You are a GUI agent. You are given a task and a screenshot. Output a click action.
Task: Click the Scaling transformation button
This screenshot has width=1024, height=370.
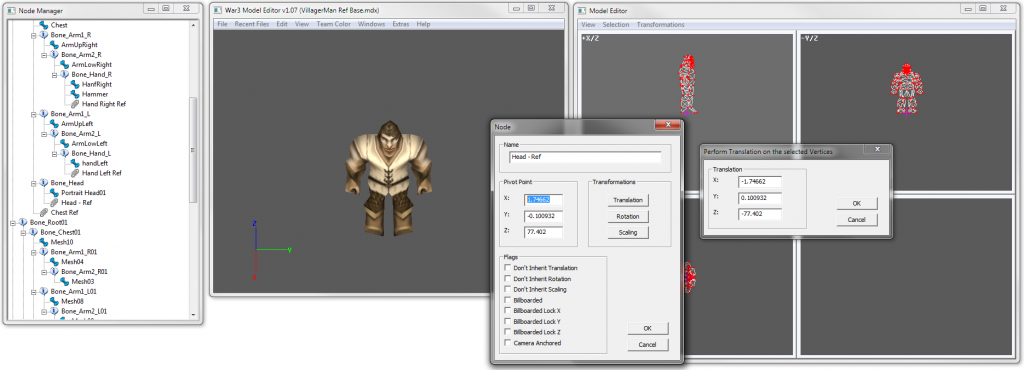(x=628, y=232)
